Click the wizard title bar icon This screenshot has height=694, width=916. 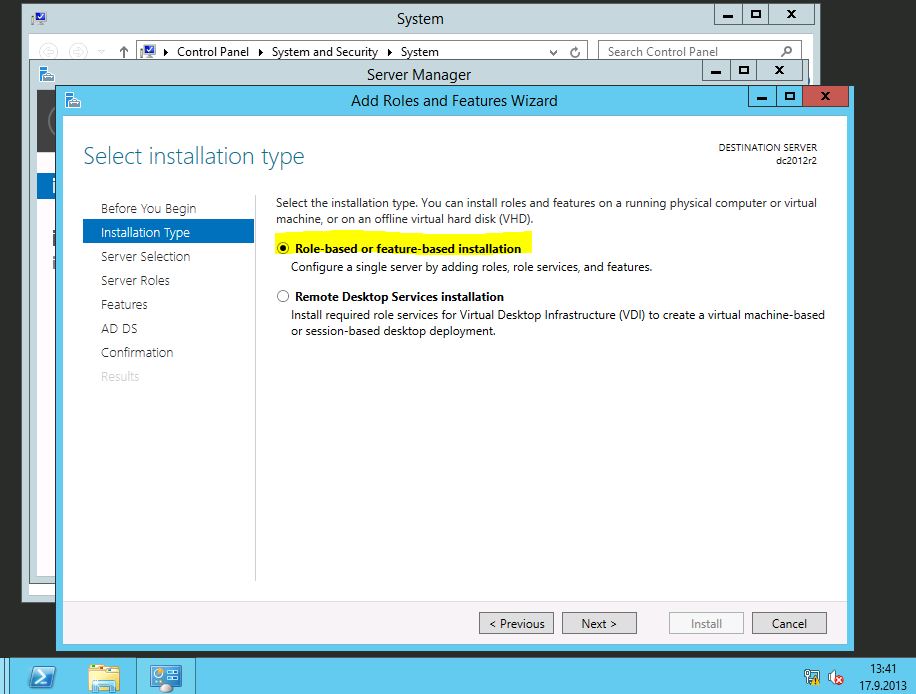point(73,100)
